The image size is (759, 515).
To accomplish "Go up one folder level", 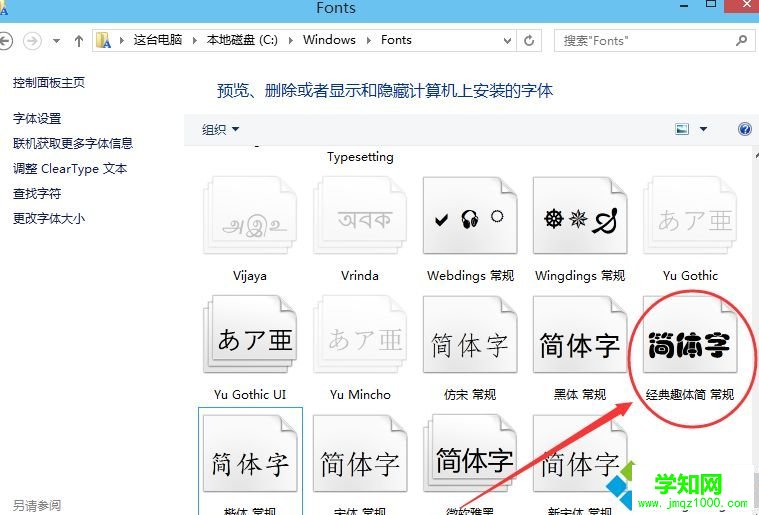I will pos(78,41).
